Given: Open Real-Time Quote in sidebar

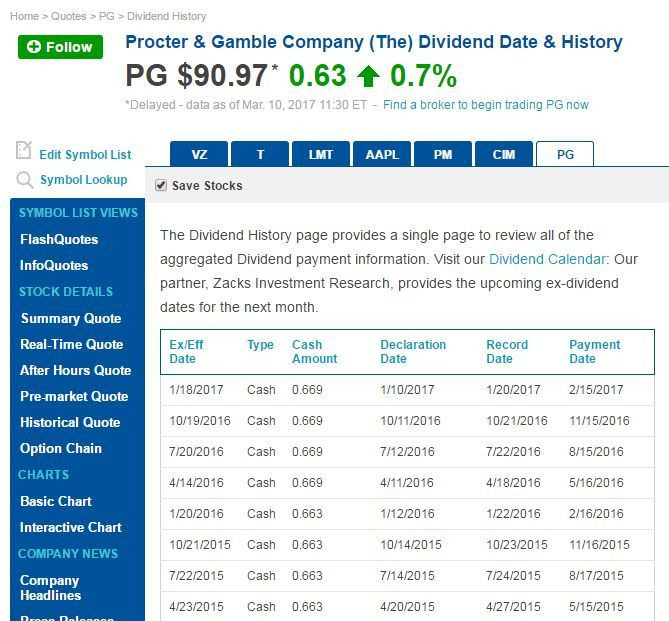Looking at the screenshot, I should click(72, 344).
